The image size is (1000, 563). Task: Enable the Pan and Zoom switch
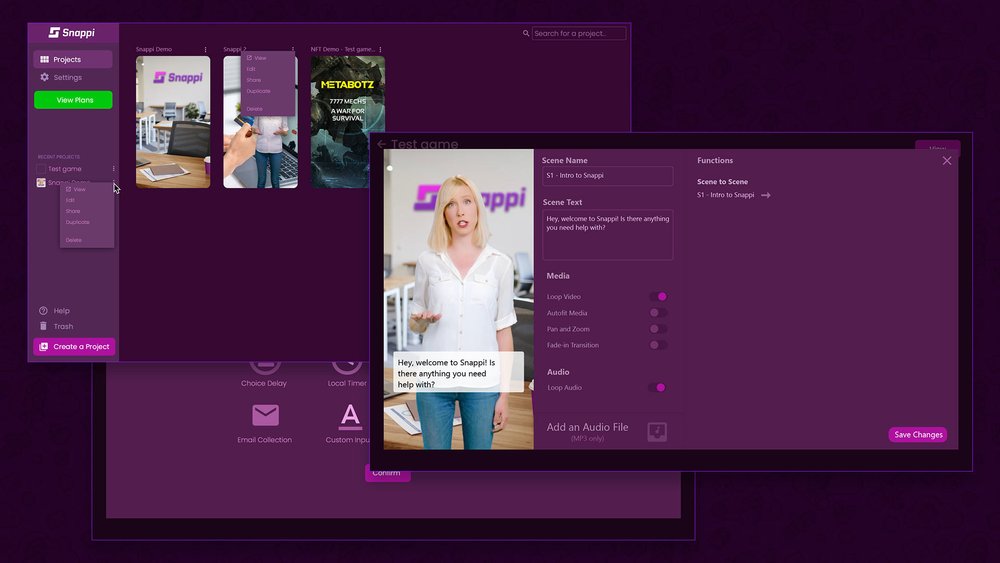(x=658, y=329)
